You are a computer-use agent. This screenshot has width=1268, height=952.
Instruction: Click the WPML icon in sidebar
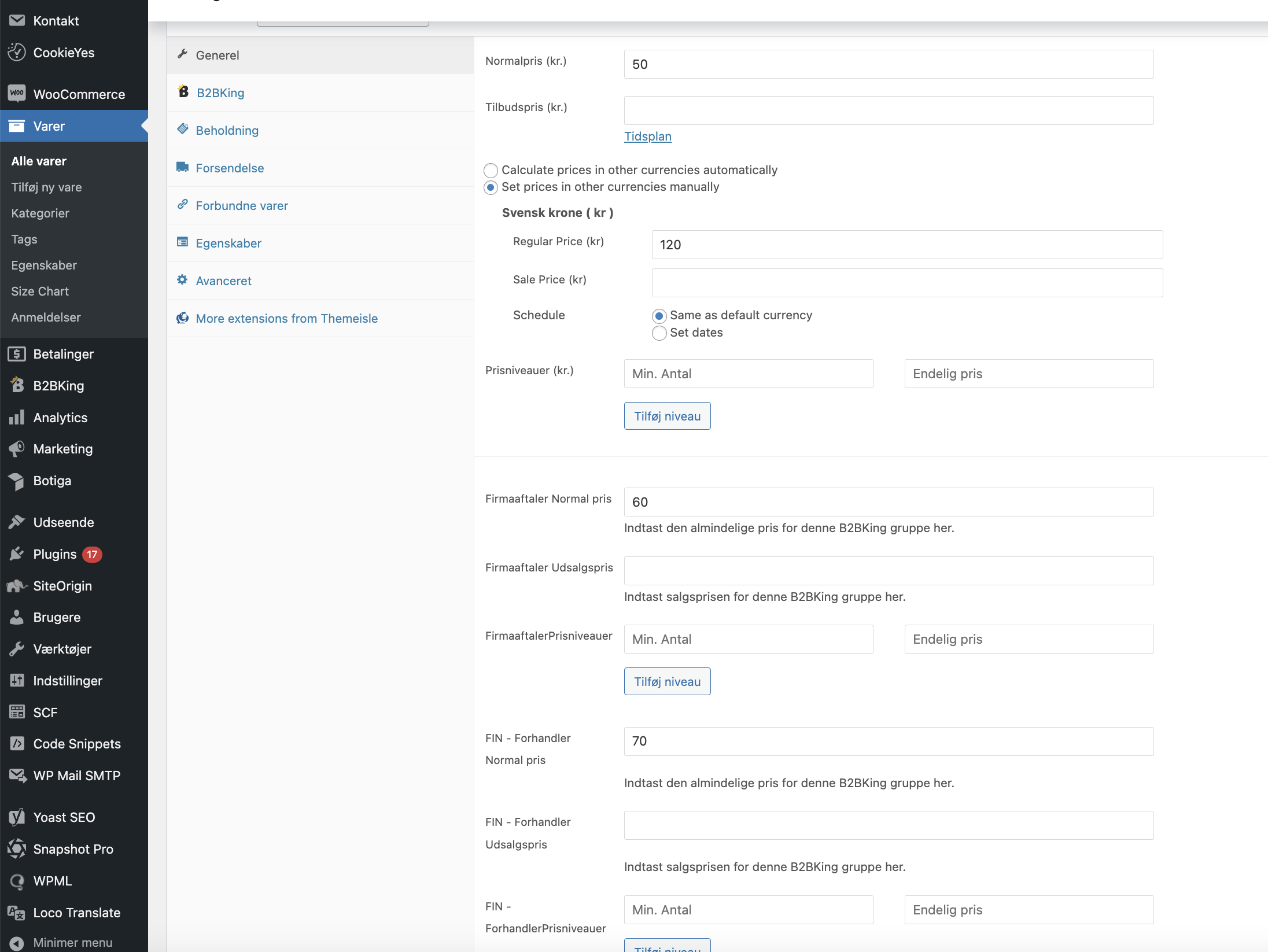17,881
